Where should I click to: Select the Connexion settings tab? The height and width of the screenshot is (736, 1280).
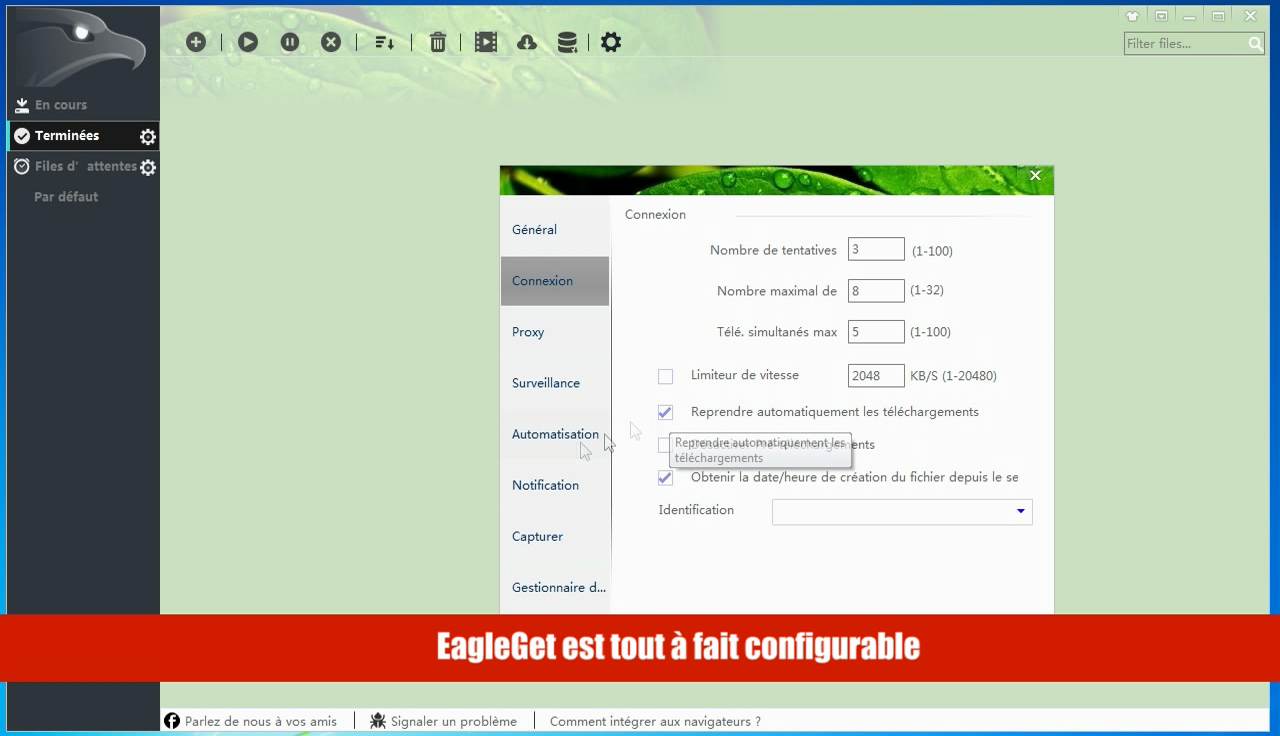click(x=555, y=281)
